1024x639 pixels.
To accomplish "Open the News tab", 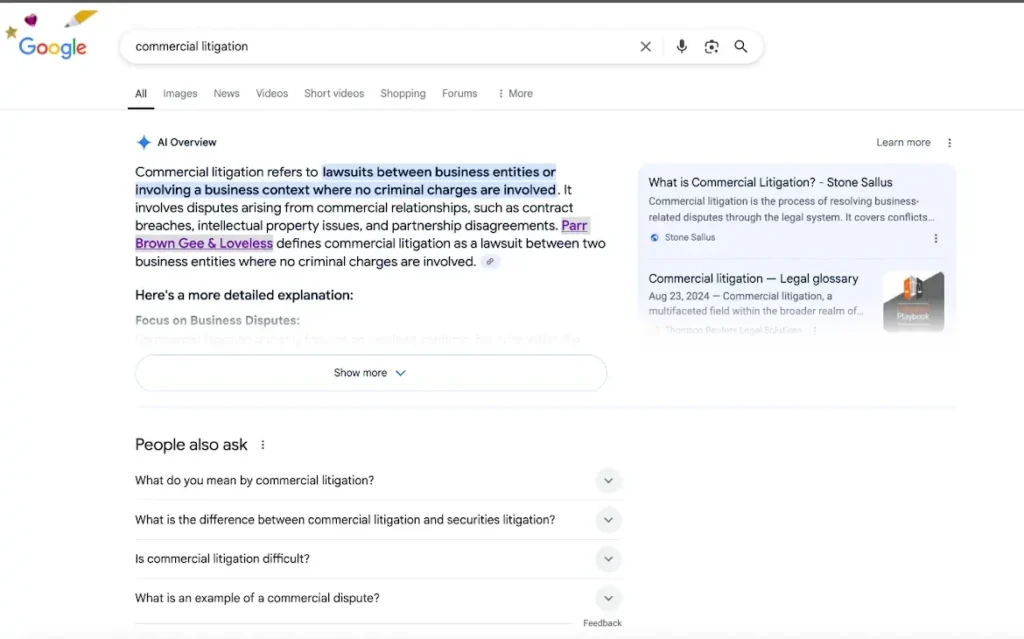I will coord(226,93).
